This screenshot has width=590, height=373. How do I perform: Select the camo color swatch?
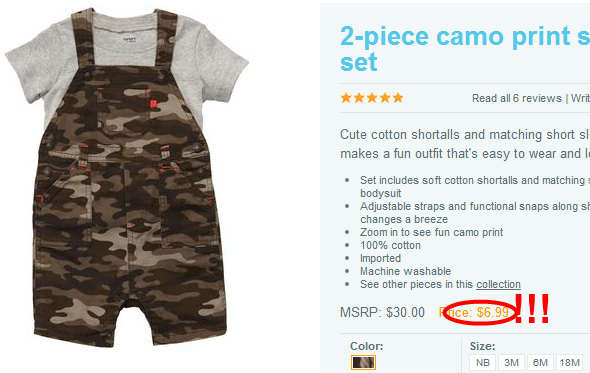(x=363, y=362)
